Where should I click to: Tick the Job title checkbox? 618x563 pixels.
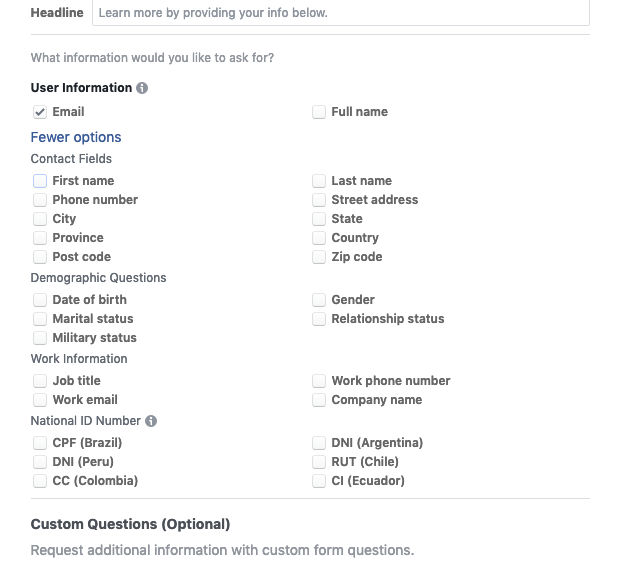(40, 381)
